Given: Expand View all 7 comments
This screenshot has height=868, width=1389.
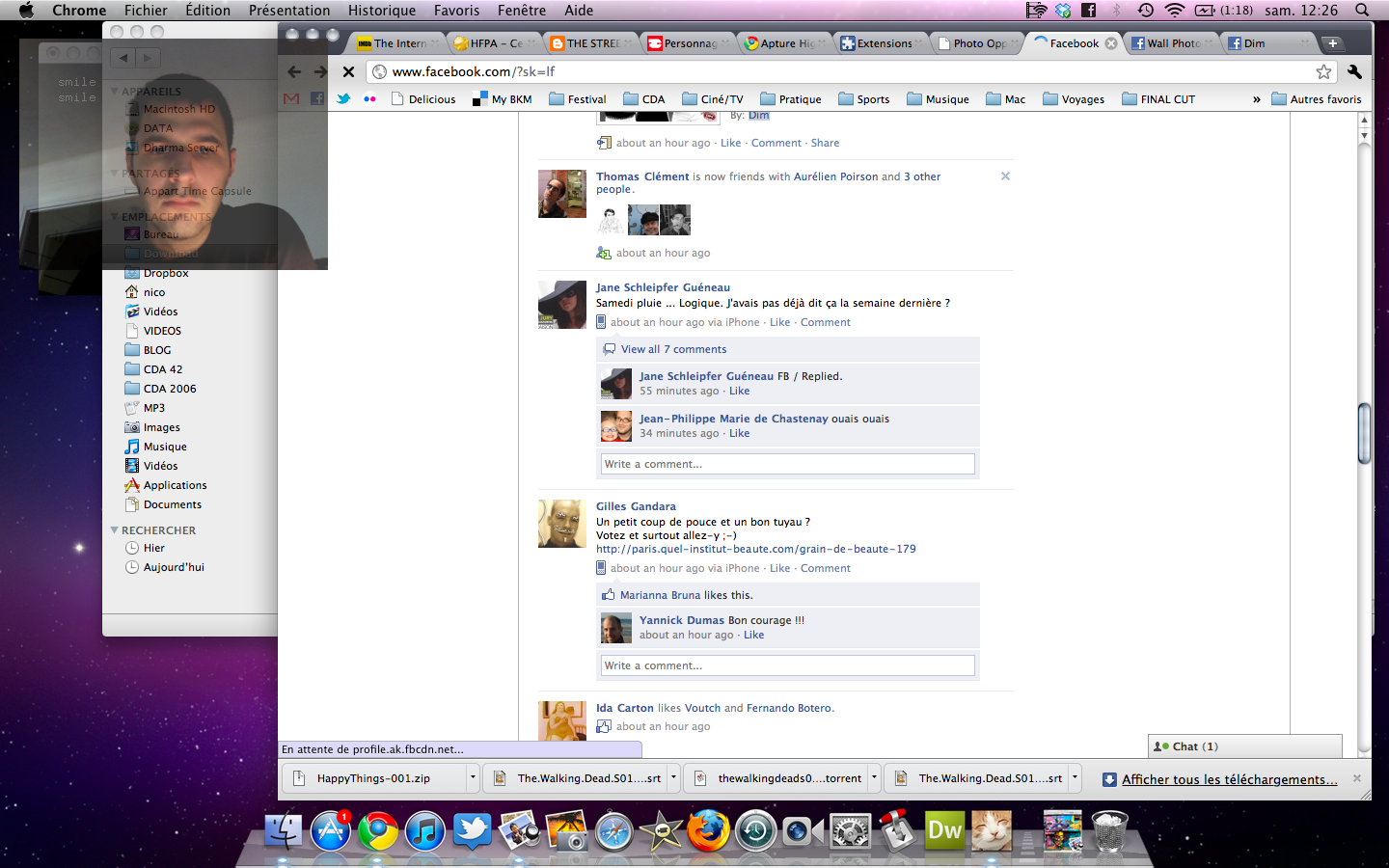Looking at the screenshot, I should pyautogui.click(x=673, y=349).
